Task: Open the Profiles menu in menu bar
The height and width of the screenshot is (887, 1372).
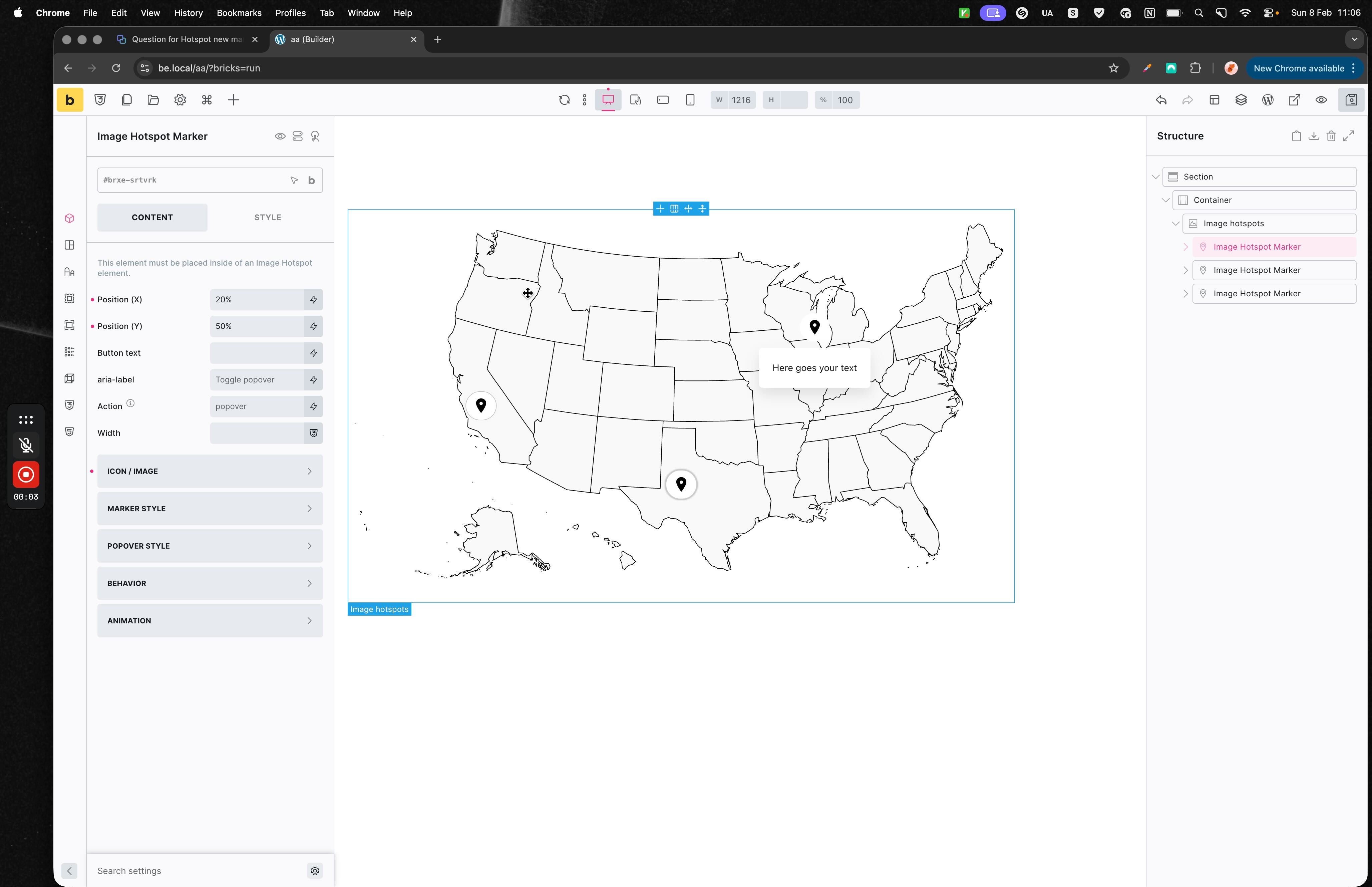Action: pos(290,13)
